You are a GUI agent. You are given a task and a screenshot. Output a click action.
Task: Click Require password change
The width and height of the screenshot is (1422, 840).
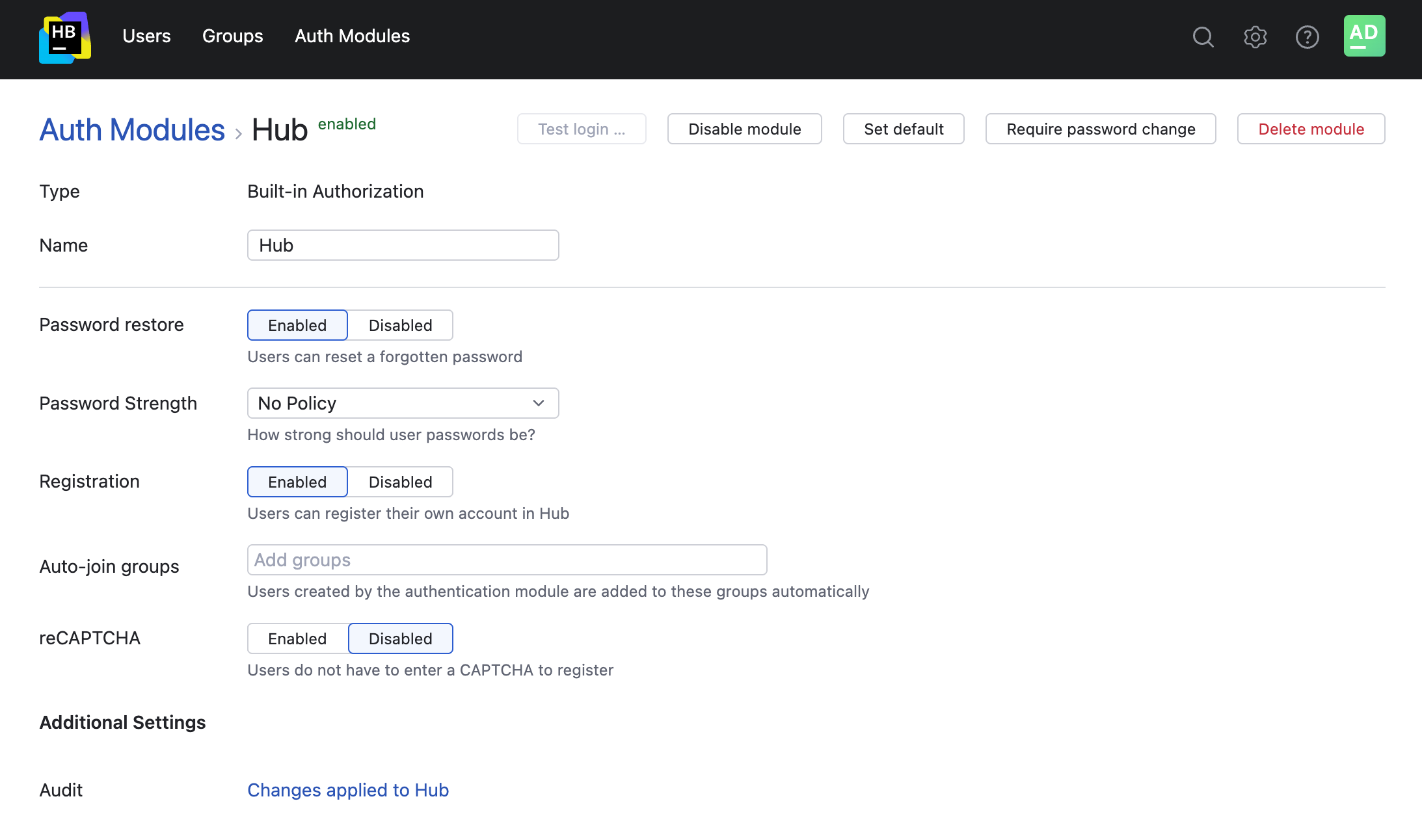[x=1101, y=129]
